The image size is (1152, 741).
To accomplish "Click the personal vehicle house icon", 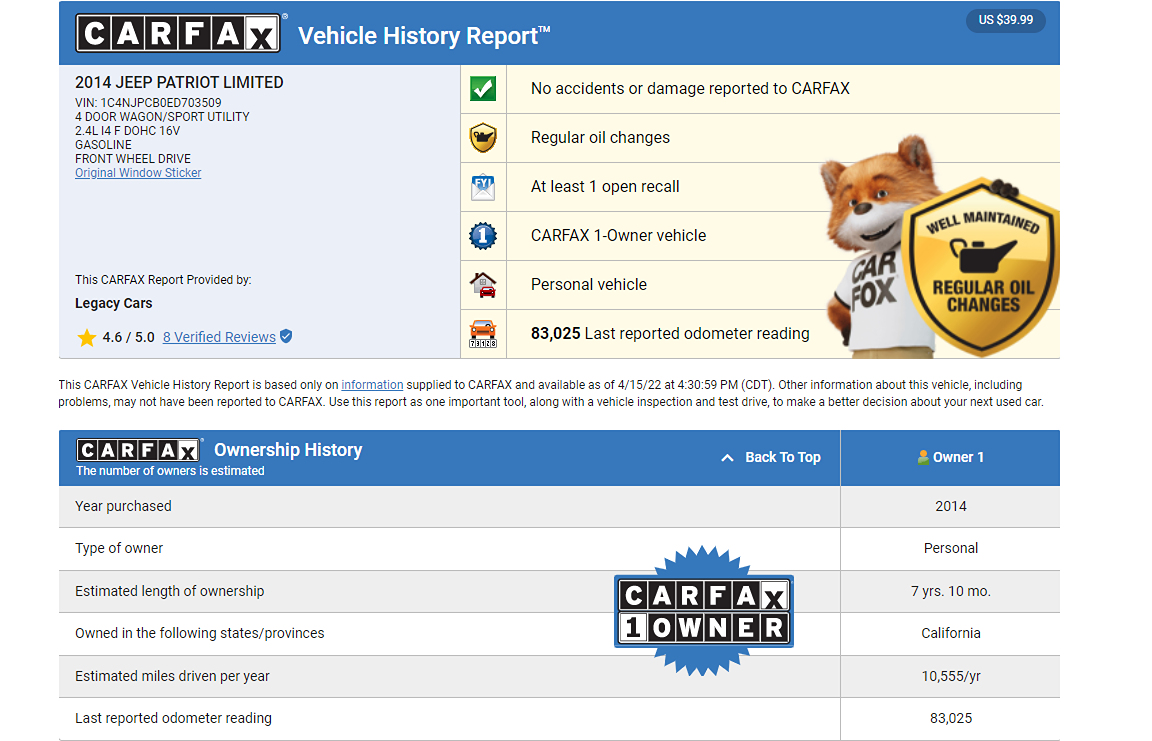I will (483, 284).
